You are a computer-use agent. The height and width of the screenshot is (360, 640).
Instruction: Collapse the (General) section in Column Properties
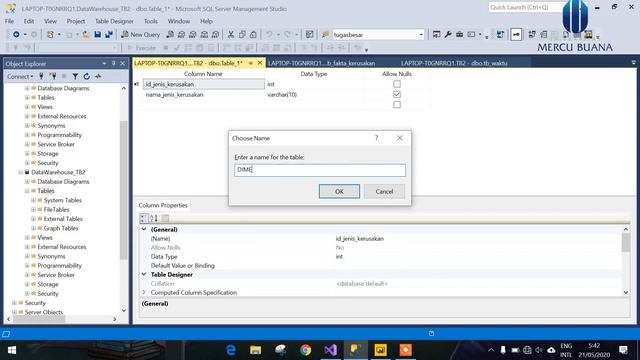[x=144, y=229]
